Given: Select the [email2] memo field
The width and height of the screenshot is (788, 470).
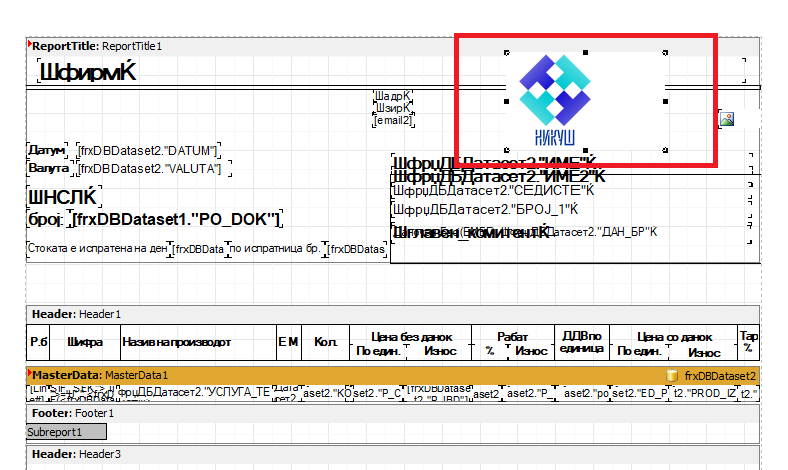Looking at the screenshot, I should coord(393,120).
